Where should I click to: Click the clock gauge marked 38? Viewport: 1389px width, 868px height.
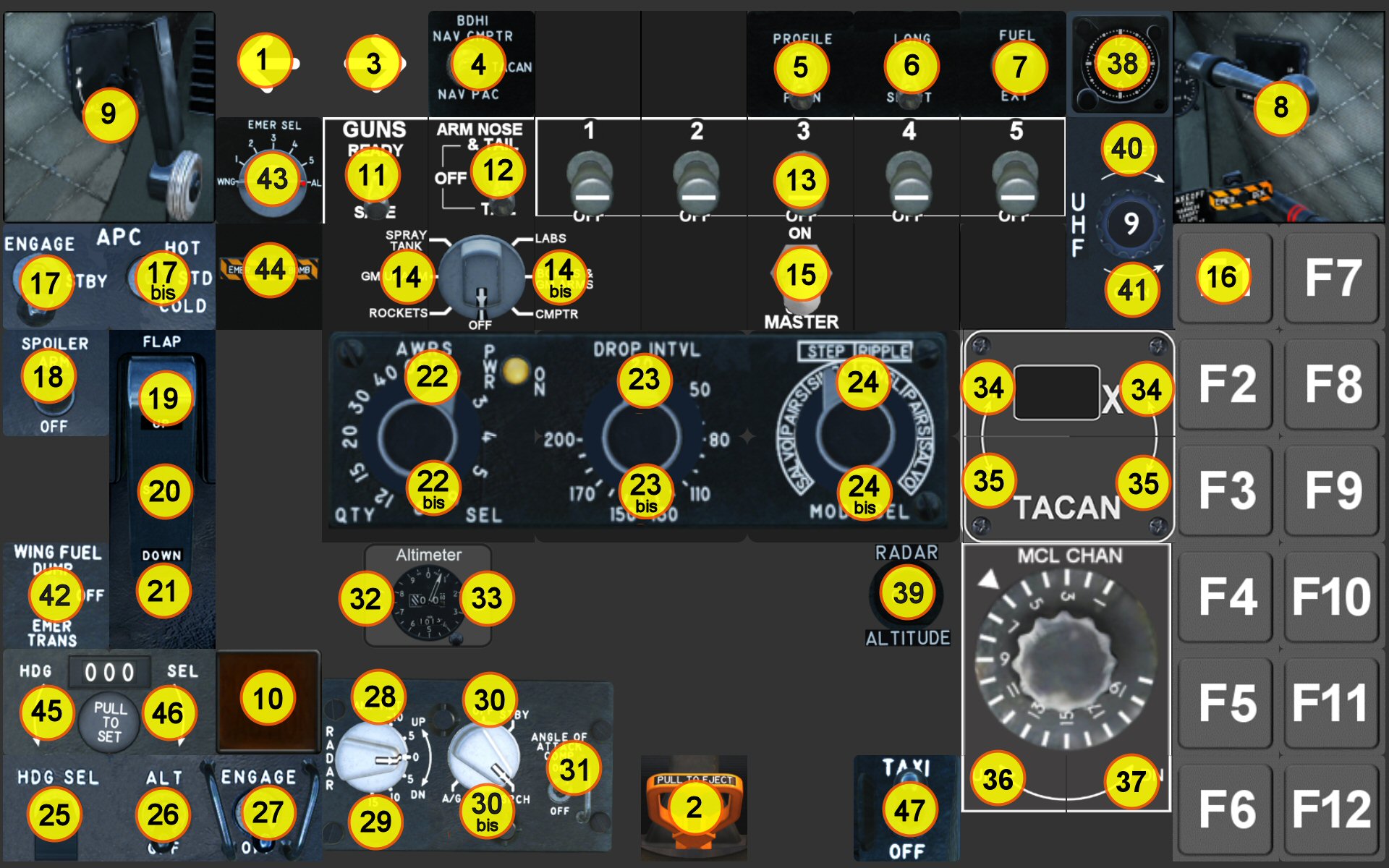1121,64
